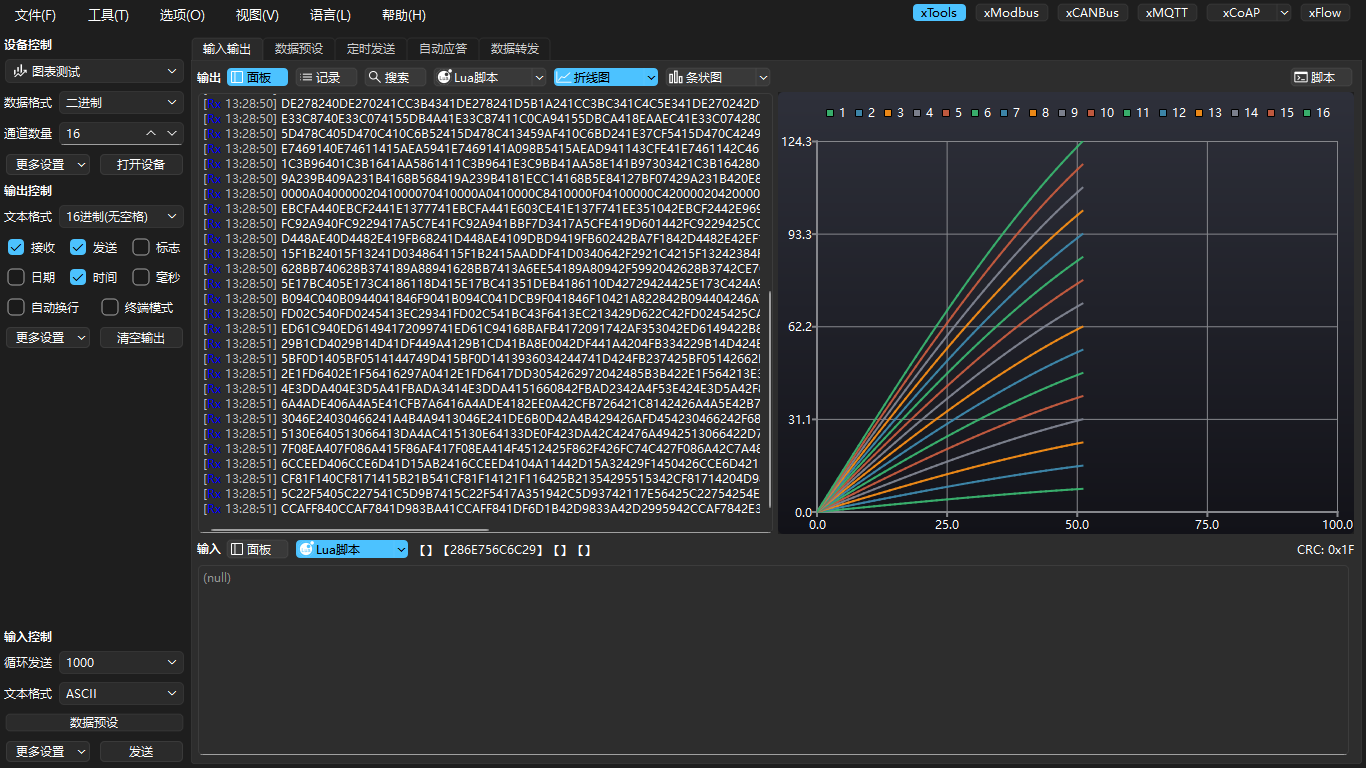
Task: Open the 脚本 script console button
Action: (x=1321, y=77)
